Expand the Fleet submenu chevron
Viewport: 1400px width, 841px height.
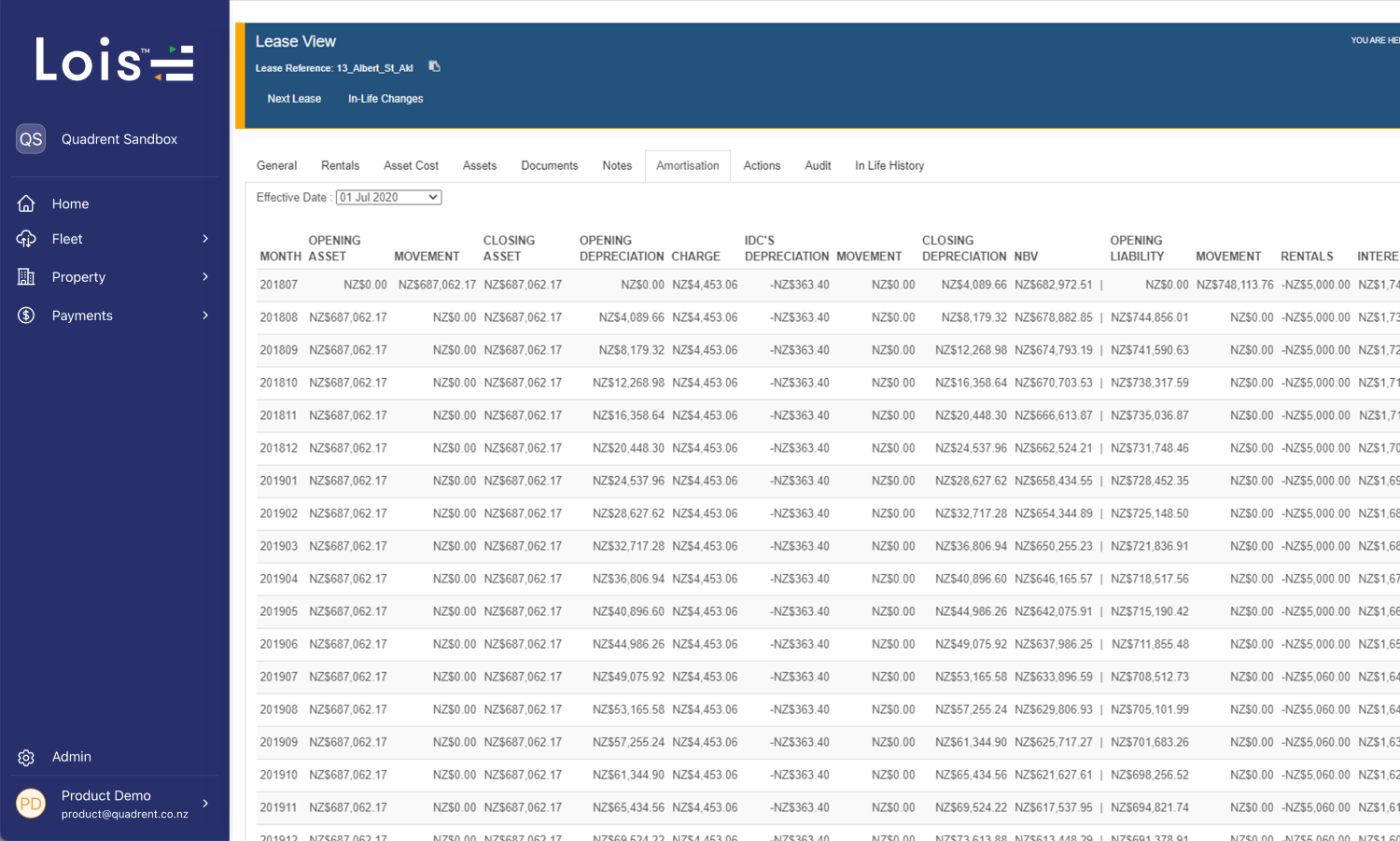[205, 239]
